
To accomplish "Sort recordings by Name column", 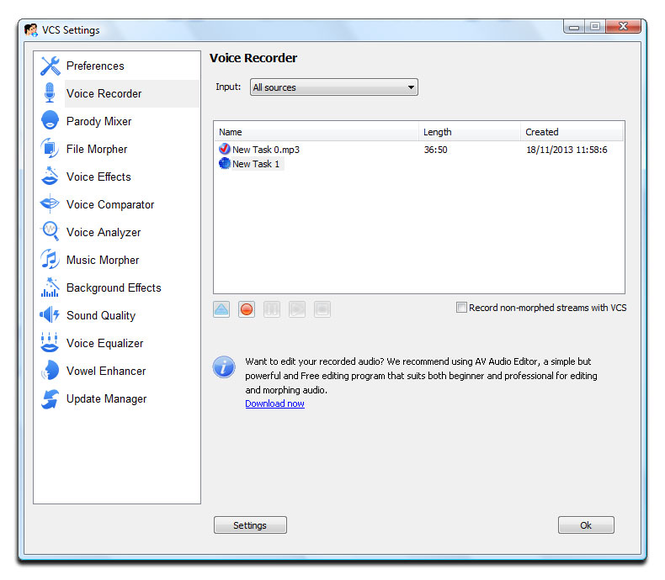I will (x=316, y=132).
